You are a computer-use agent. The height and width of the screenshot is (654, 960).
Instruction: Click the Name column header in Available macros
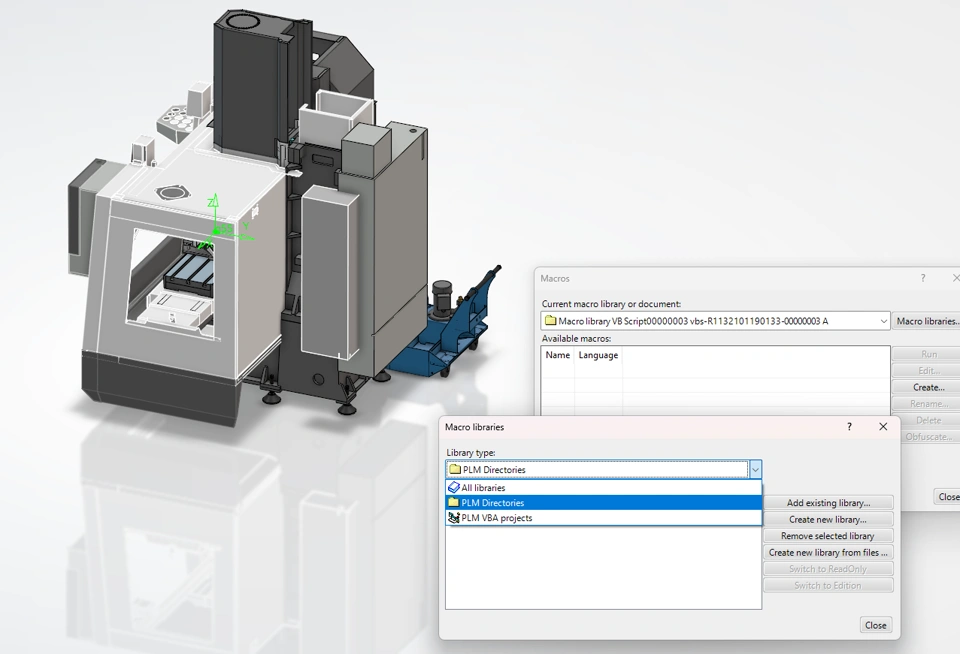click(558, 355)
